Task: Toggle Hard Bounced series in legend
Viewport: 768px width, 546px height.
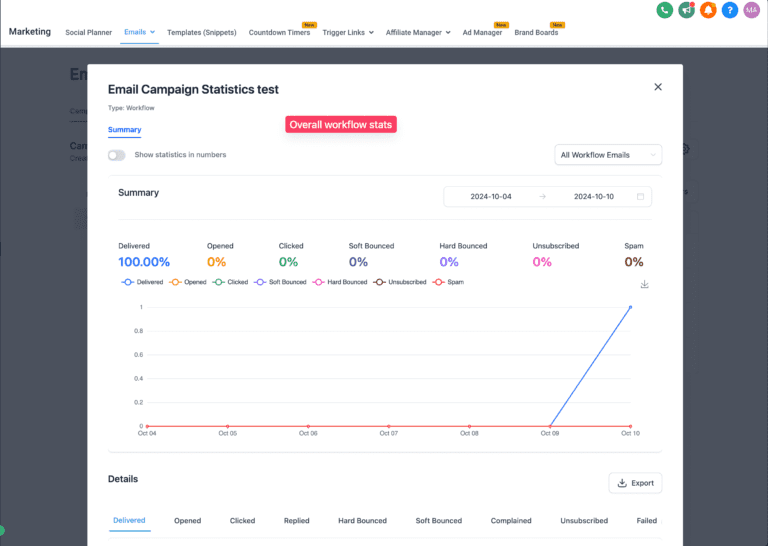Action: click(340, 282)
